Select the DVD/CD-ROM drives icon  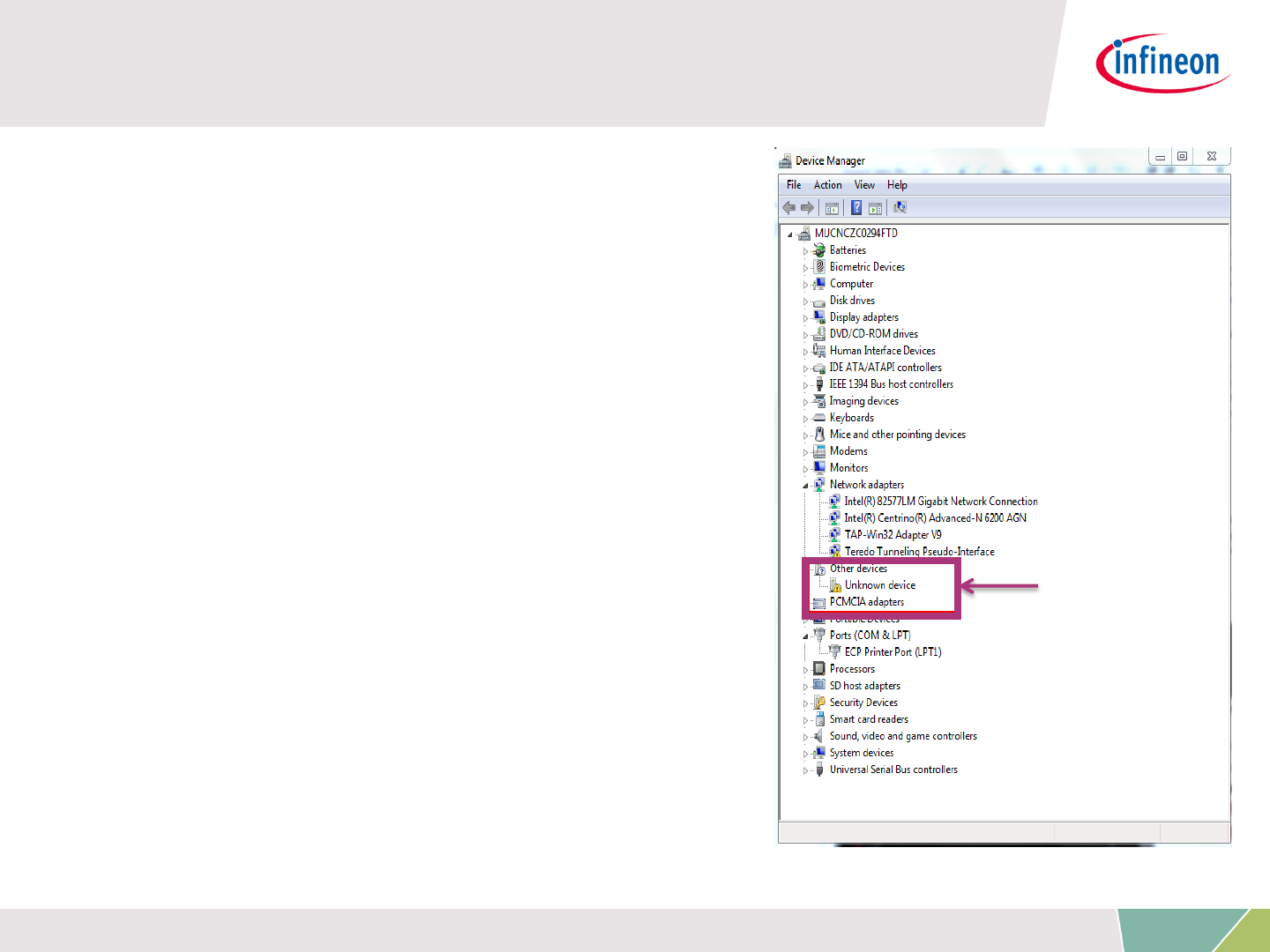(819, 334)
